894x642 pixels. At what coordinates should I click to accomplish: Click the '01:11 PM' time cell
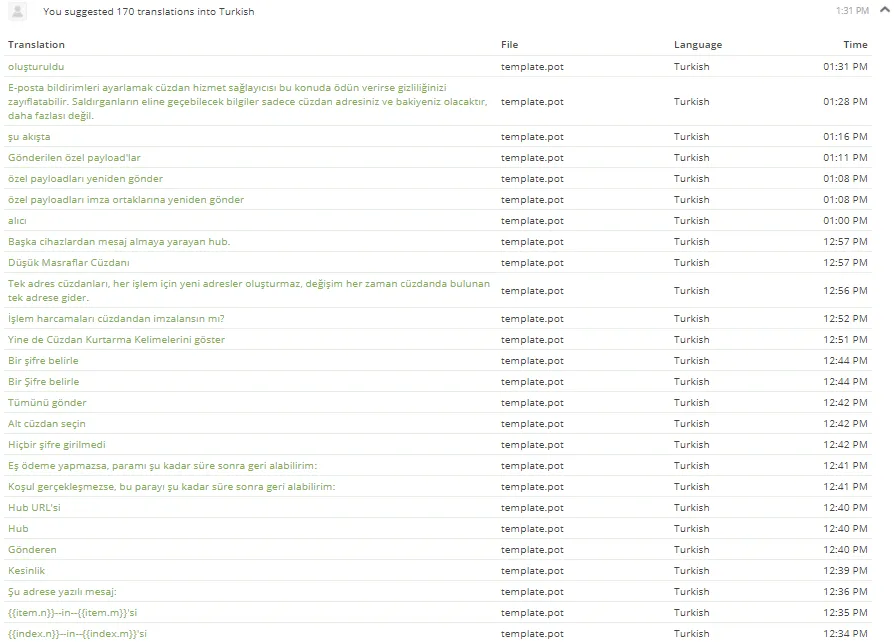(846, 158)
